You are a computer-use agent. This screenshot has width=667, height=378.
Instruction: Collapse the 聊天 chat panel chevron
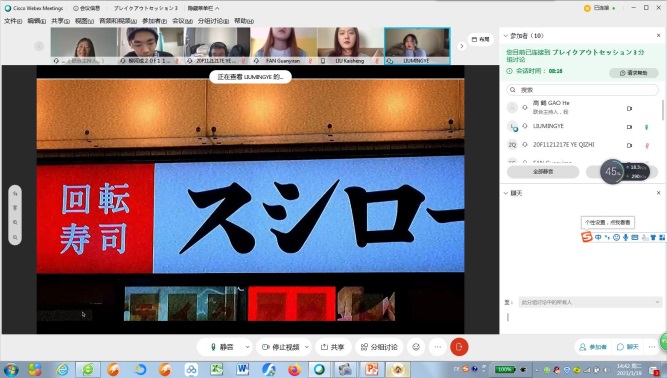click(505, 193)
